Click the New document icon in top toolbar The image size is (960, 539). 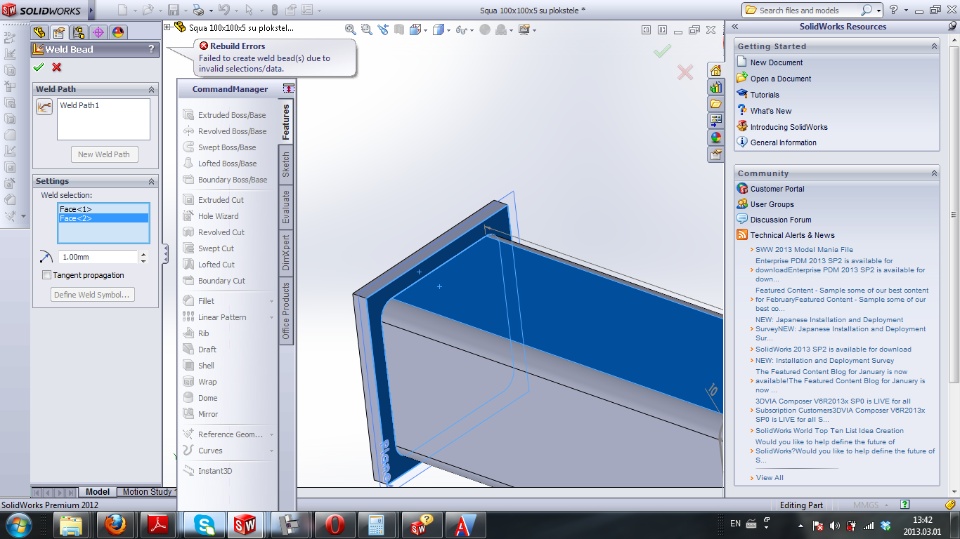point(122,10)
